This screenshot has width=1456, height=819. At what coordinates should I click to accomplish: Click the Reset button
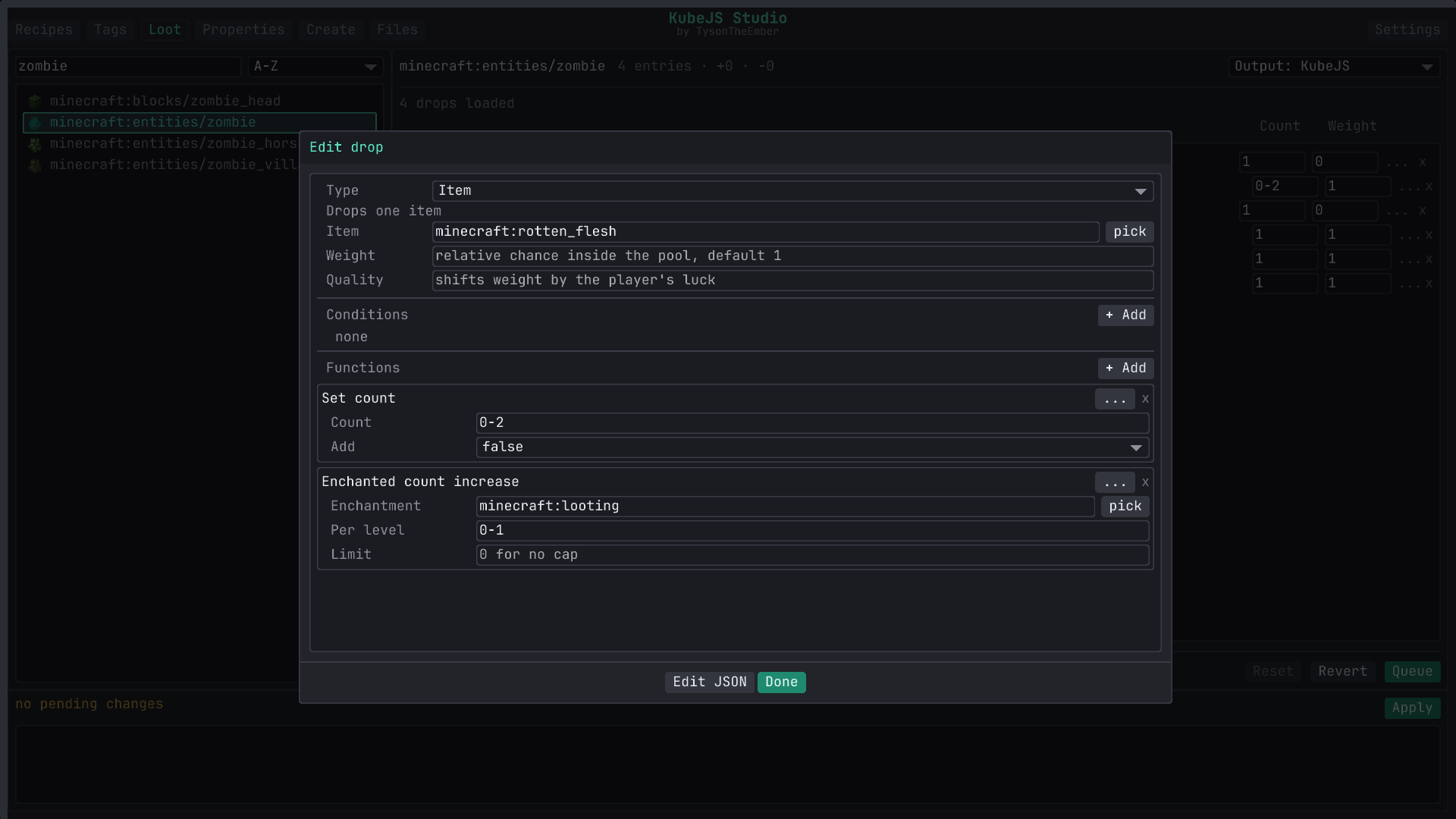[1273, 672]
